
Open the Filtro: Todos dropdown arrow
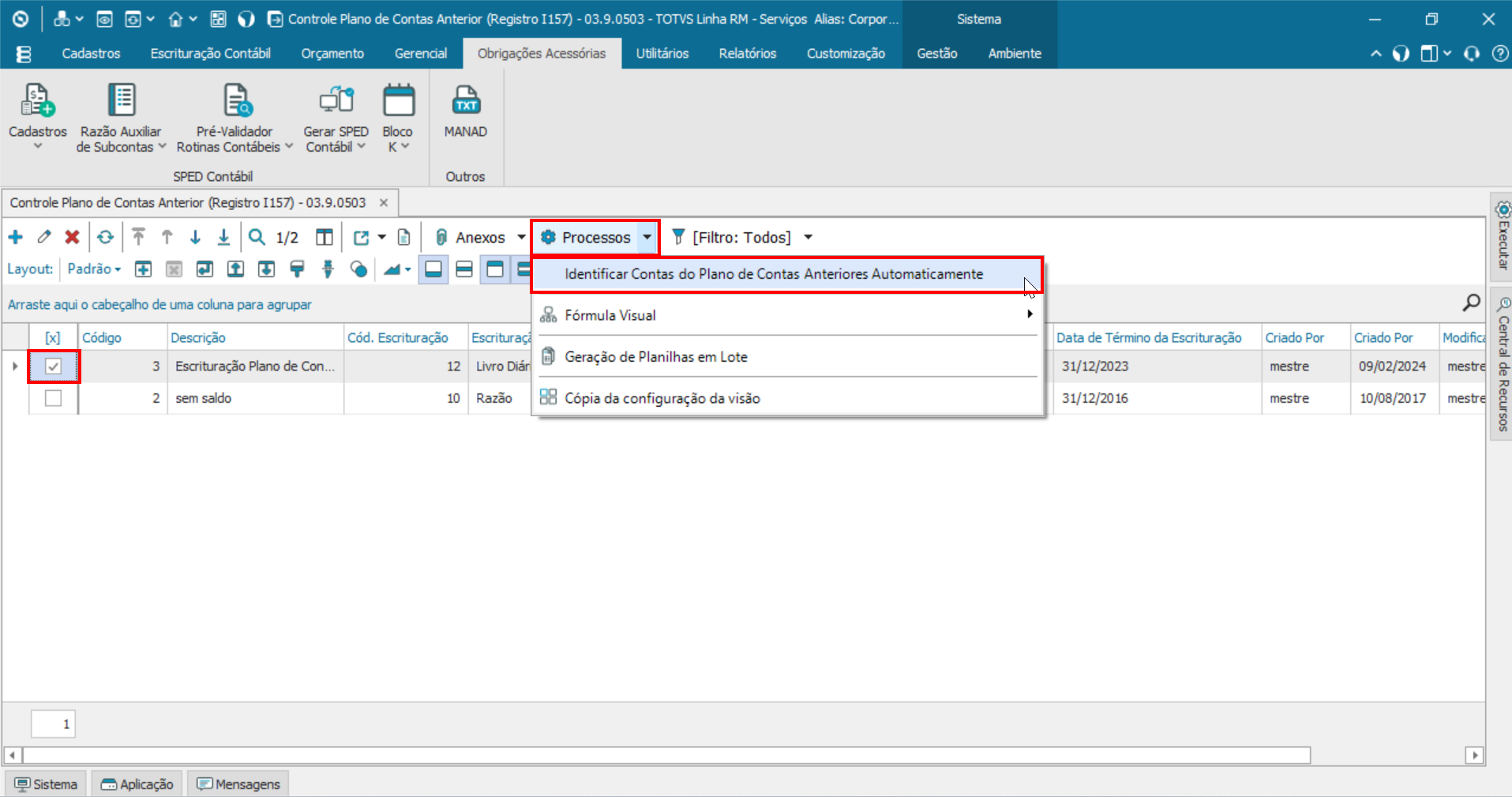pyautogui.click(x=809, y=237)
